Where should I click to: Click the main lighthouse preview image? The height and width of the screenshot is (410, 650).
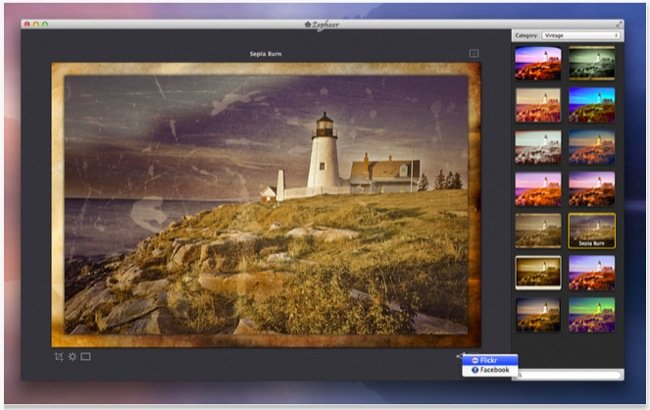[x=265, y=200]
